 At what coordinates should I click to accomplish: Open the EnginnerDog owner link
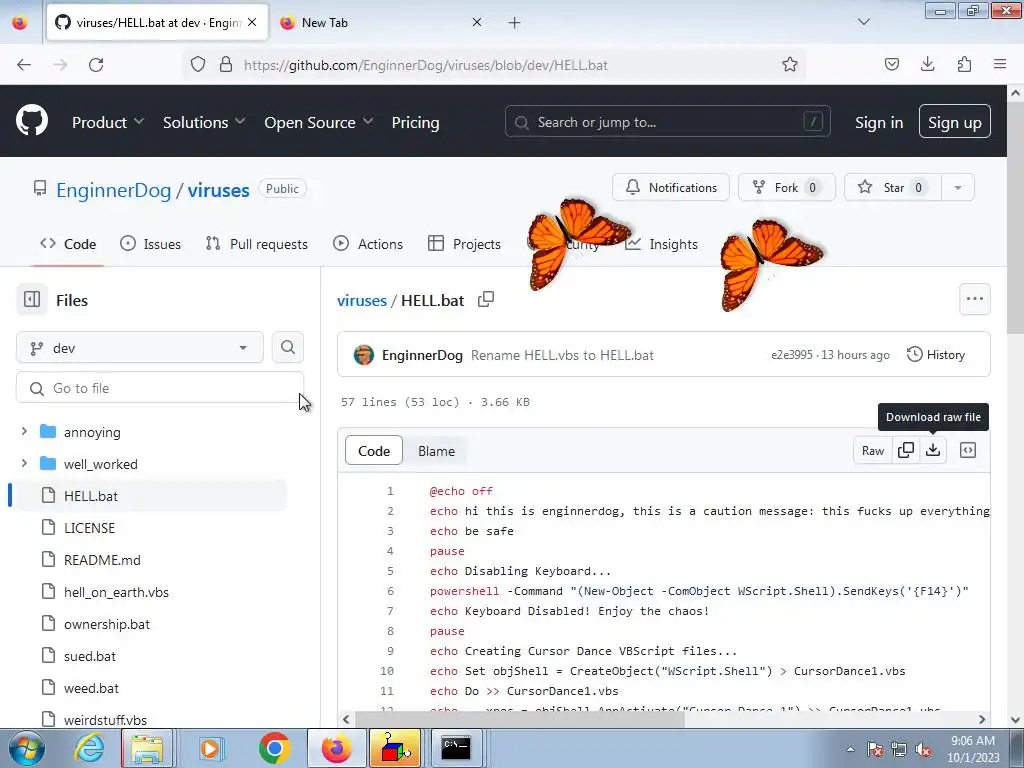point(114,190)
